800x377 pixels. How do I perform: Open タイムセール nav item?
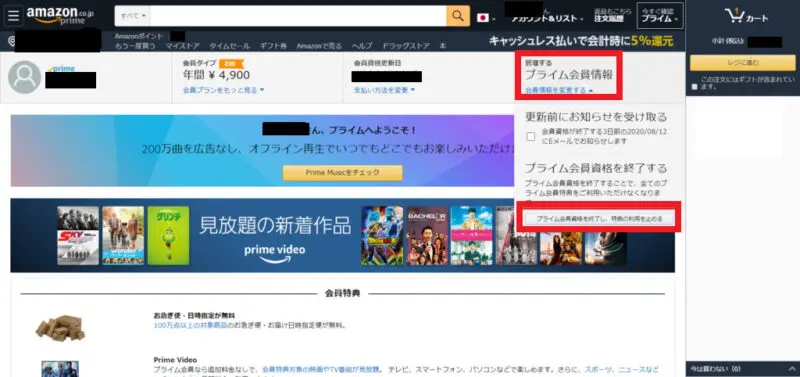[230, 46]
